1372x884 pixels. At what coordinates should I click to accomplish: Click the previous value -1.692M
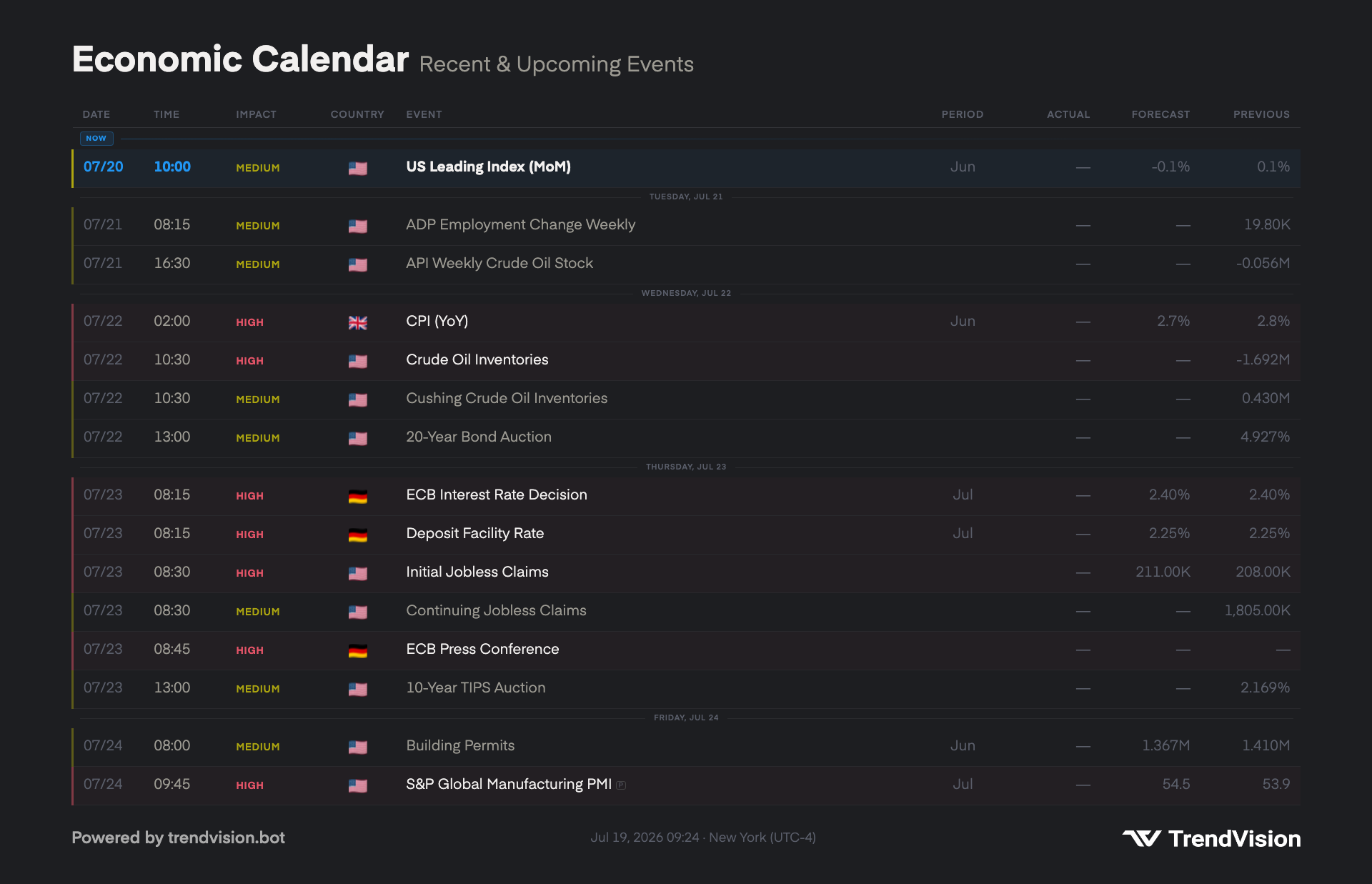pyautogui.click(x=1263, y=359)
